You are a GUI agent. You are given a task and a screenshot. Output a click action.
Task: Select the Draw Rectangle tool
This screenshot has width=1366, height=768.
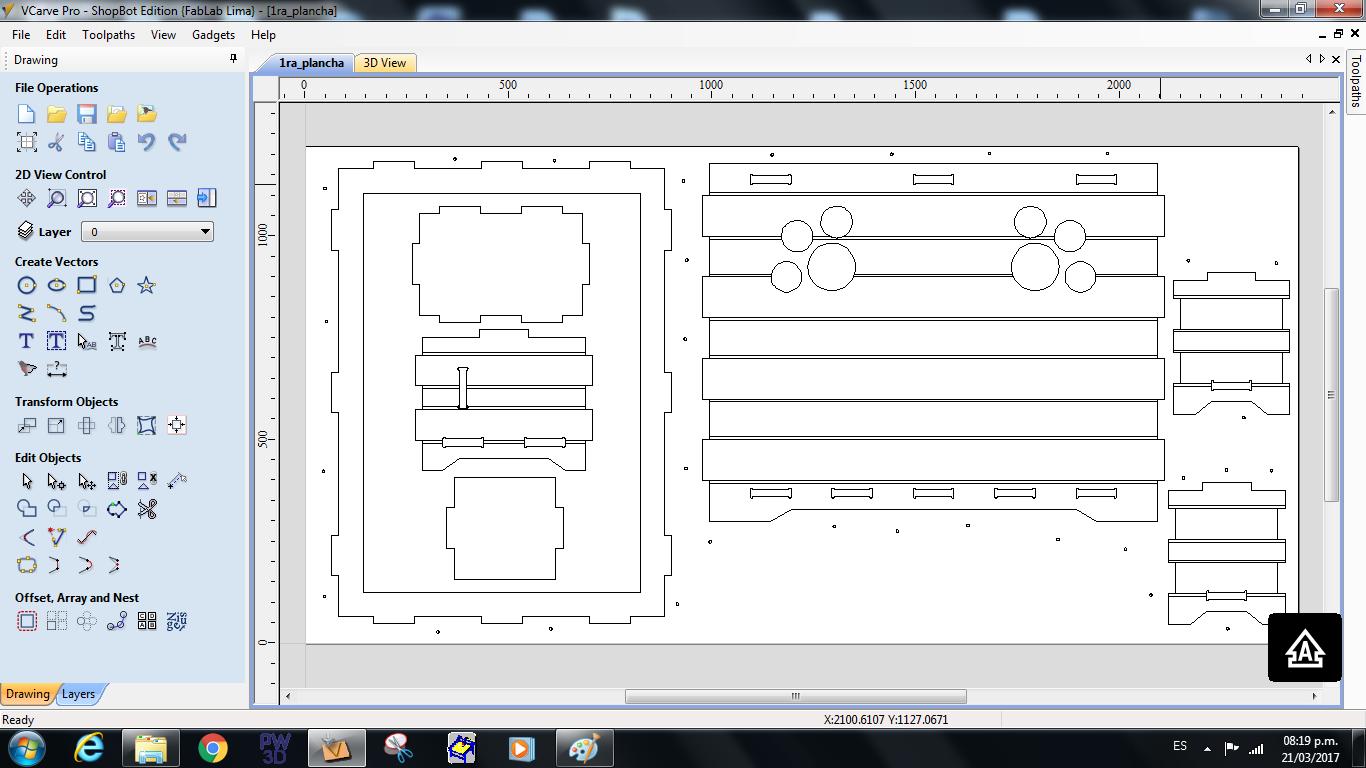click(x=87, y=286)
